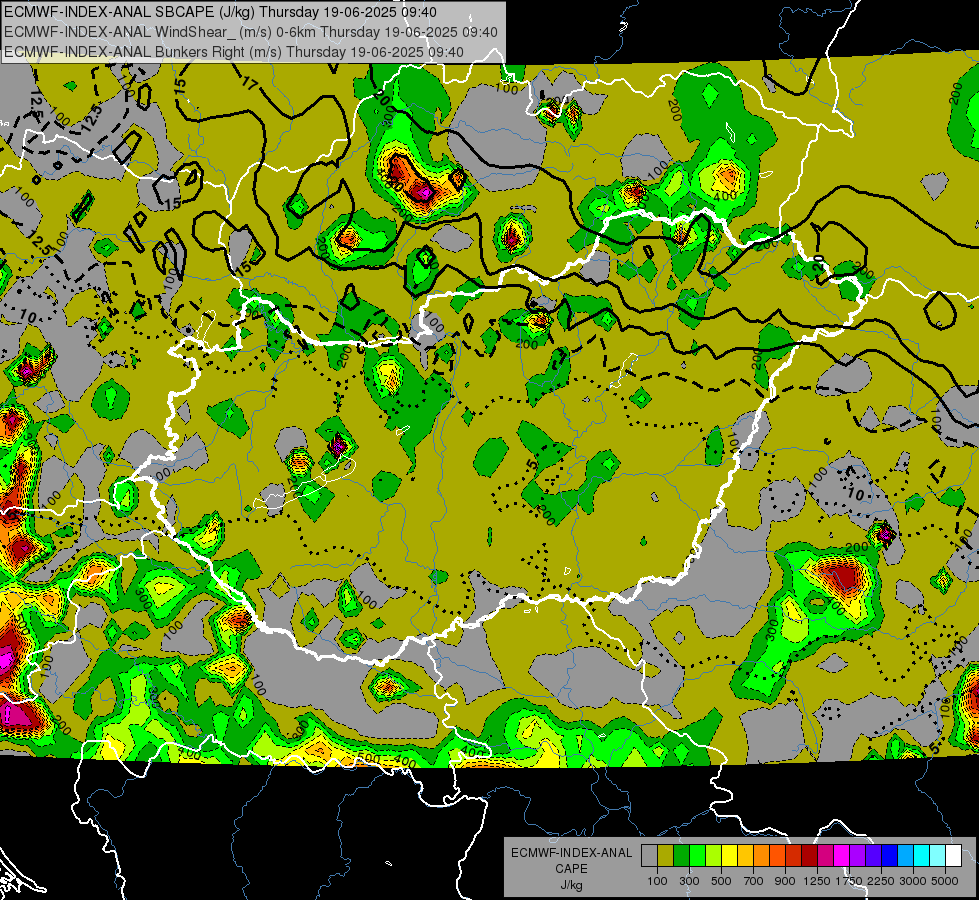The width and height of the screenshot is (979, 900).
Task: Click the legend value 5000
Action: (945, 881)
